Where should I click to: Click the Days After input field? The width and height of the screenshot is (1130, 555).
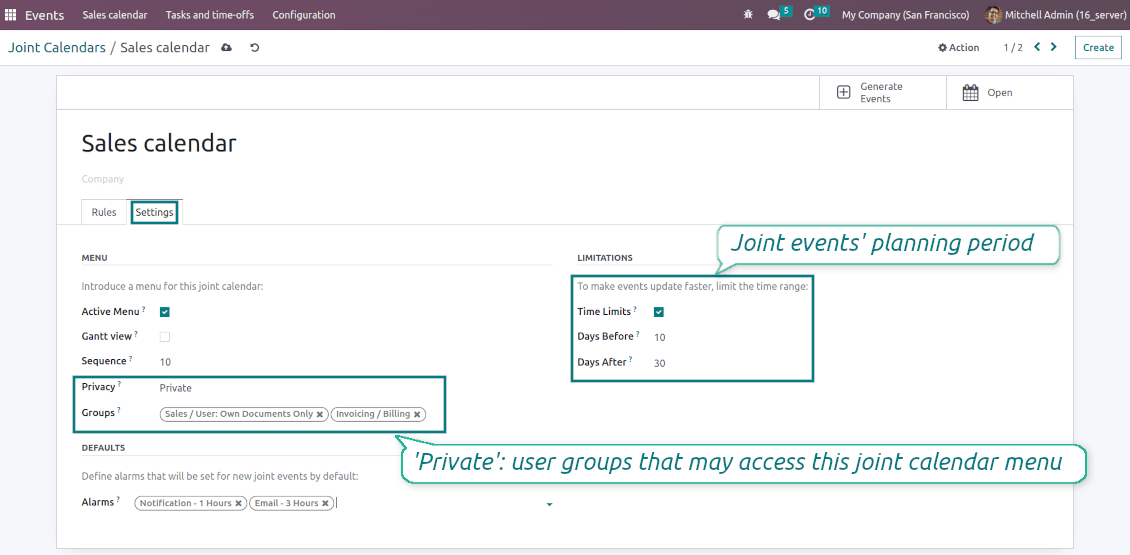729,363
